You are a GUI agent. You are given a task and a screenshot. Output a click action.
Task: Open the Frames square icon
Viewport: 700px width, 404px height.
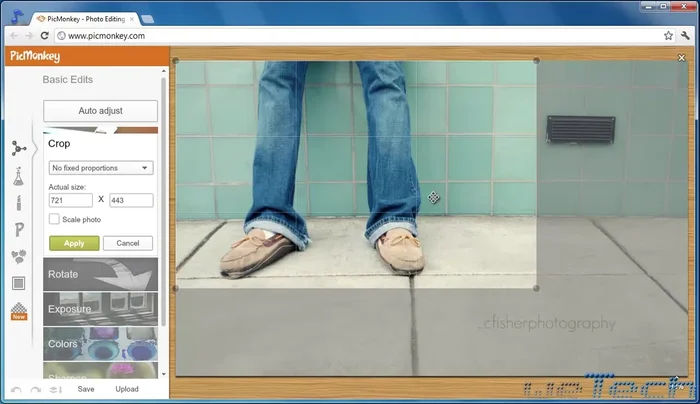point(18,284)
